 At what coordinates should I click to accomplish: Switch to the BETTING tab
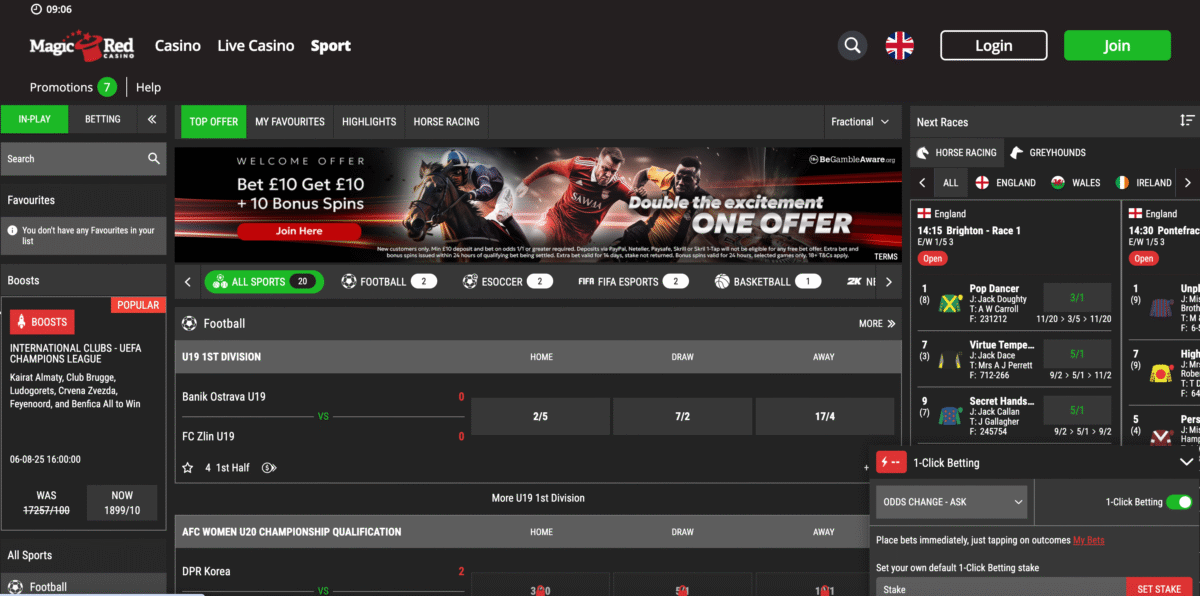102,119
